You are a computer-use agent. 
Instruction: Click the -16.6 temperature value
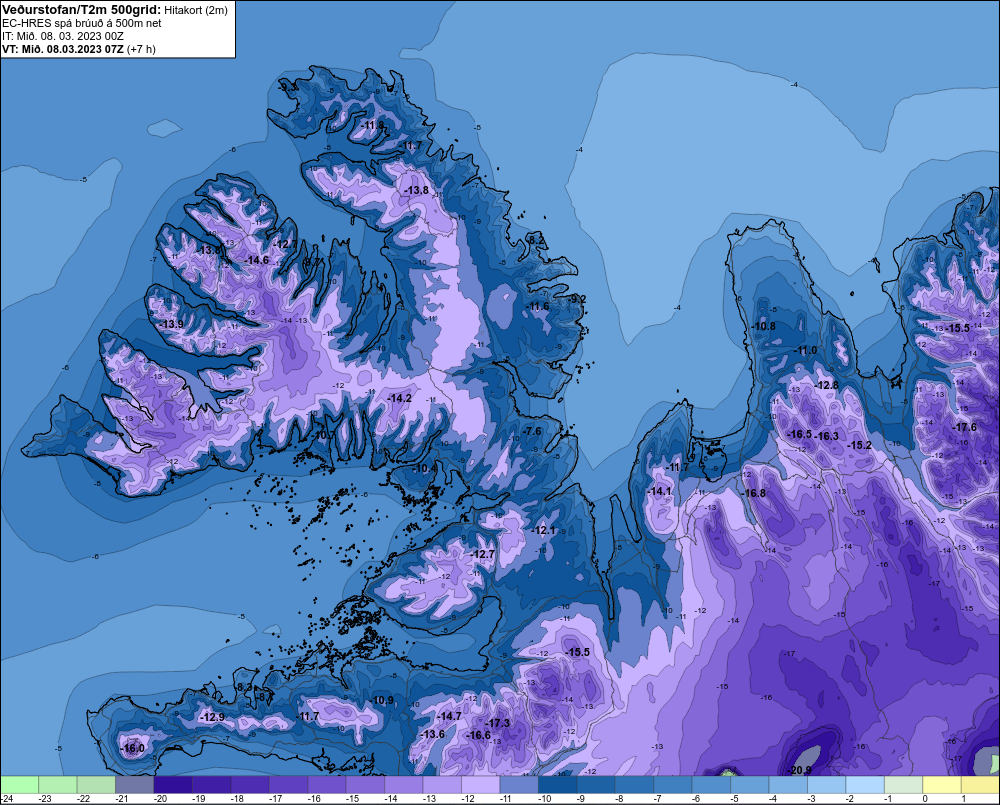pyautogui.click(x=479, y=735)
